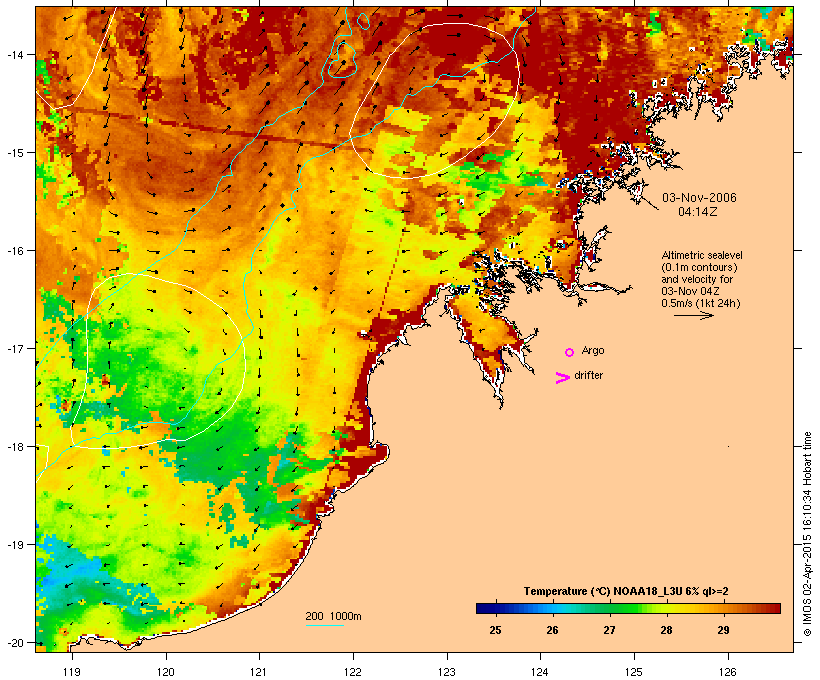820x680 pixels.
Task: Click the Argo legend label
Action: pyautogui.click(x=593, y=350)
